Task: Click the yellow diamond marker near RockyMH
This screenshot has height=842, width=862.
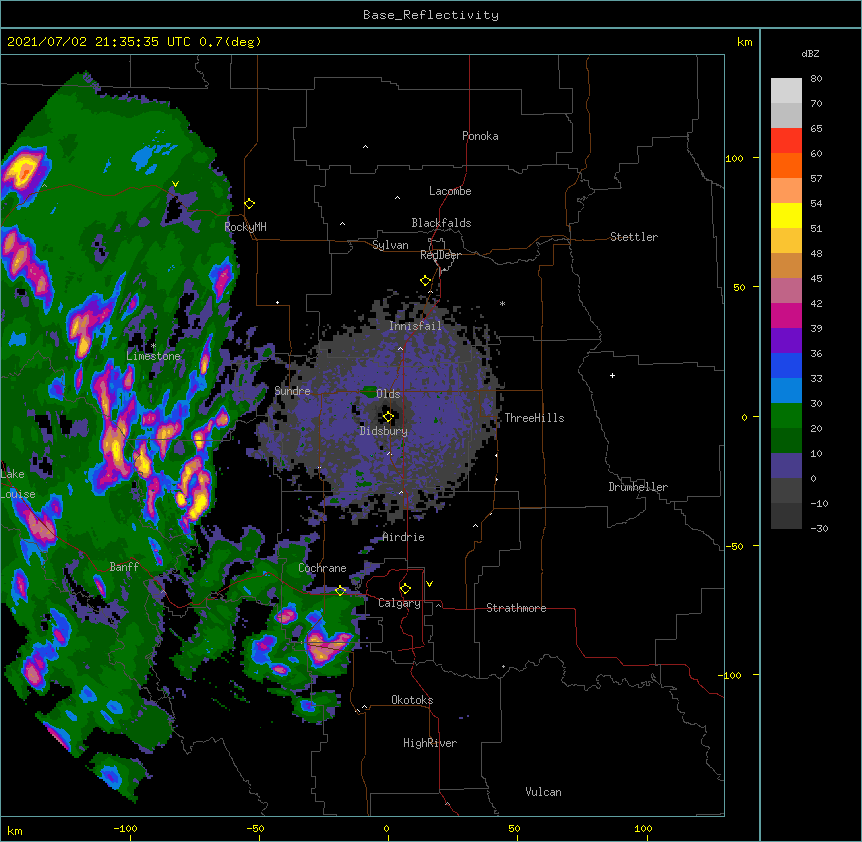Action: pyautogui.click(x=250, y=204)
